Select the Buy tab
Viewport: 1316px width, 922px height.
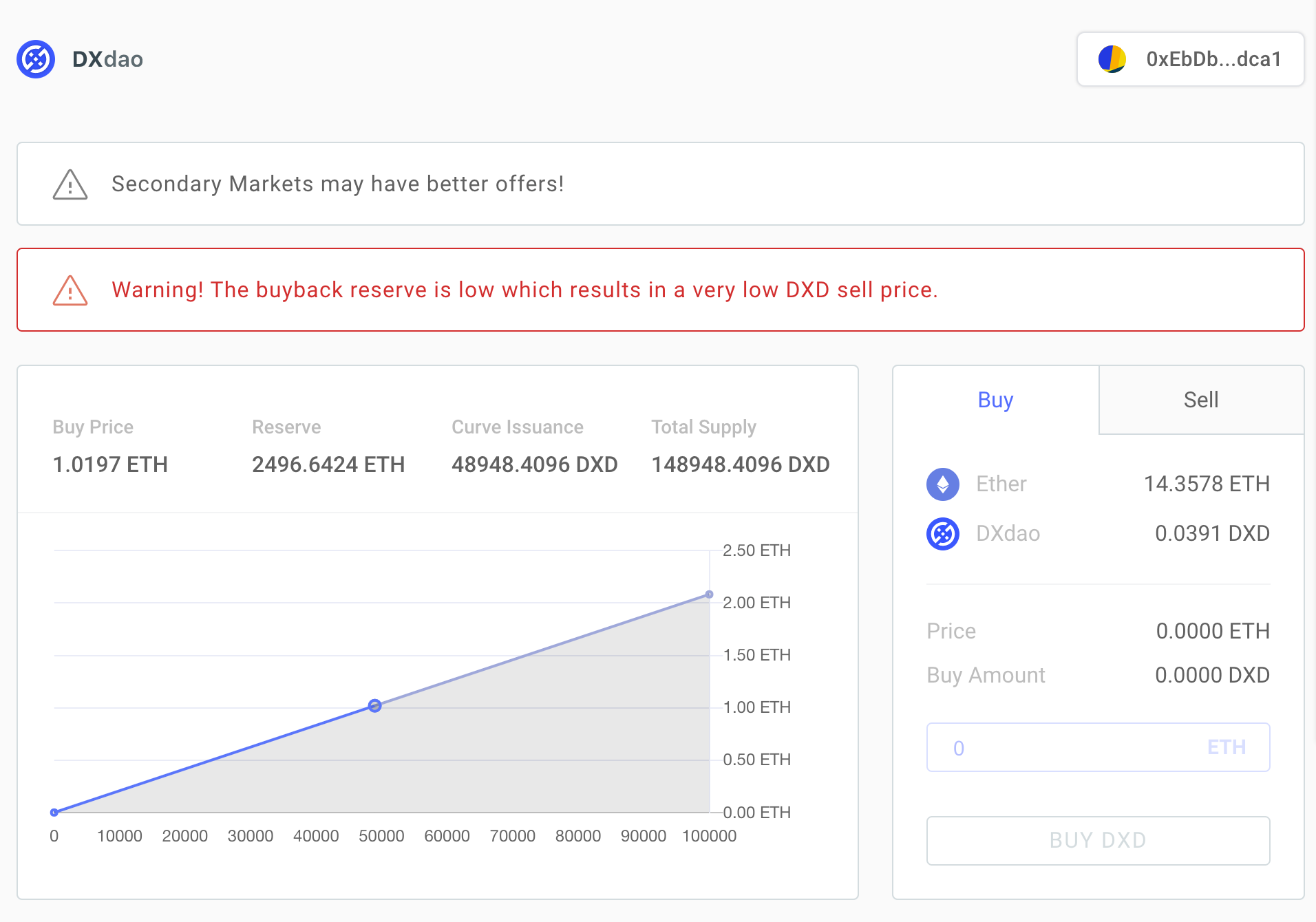pos(995,400)
